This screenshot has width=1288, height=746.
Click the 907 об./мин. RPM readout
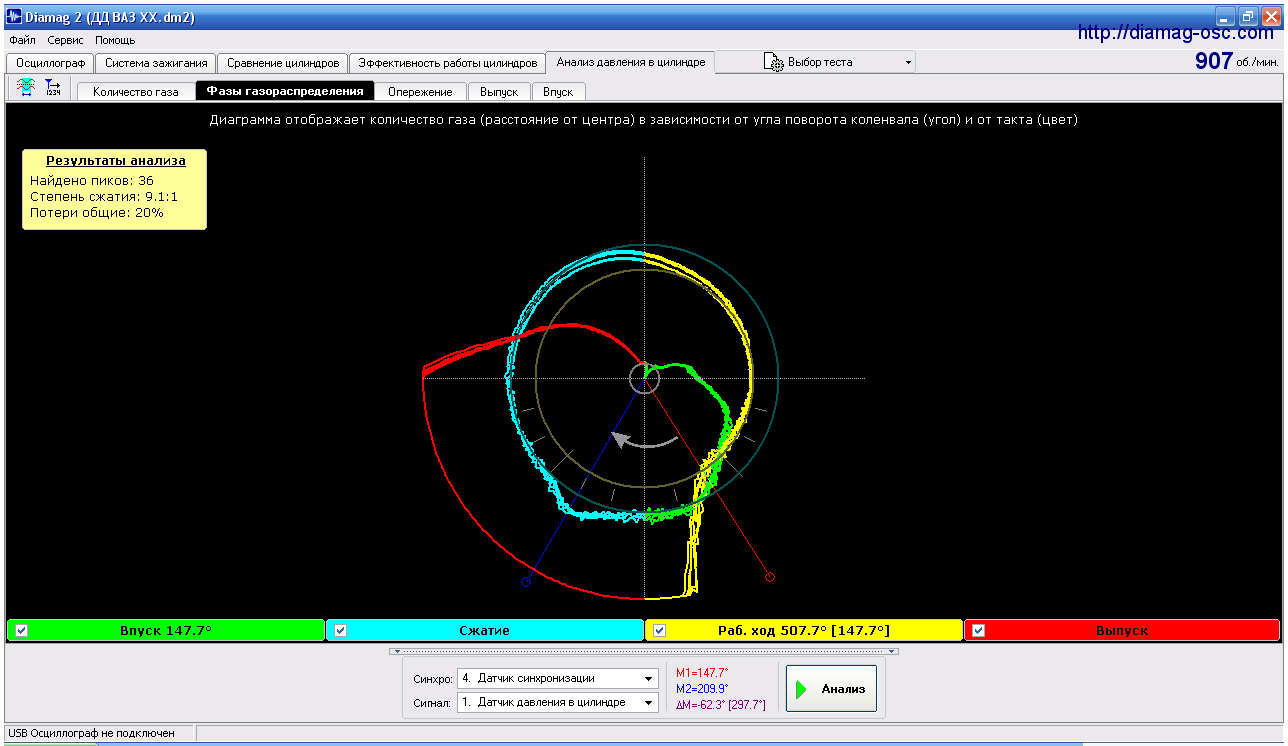click(1237, 61)
